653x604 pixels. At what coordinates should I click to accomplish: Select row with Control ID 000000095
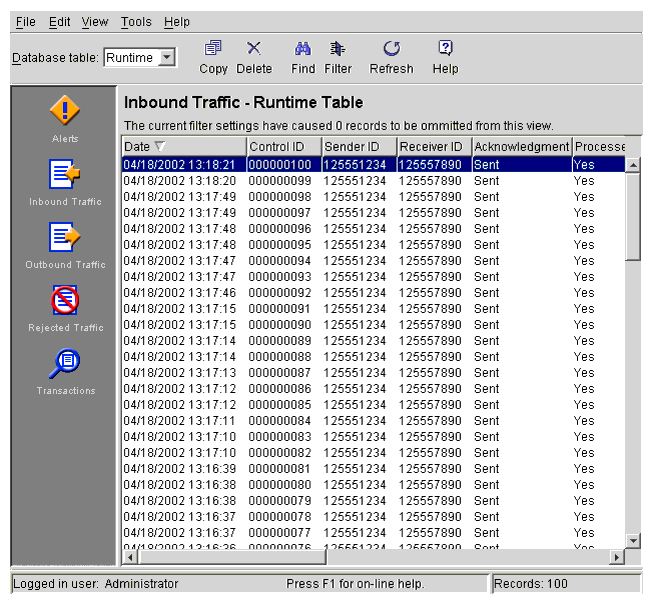tap(374, 245)
